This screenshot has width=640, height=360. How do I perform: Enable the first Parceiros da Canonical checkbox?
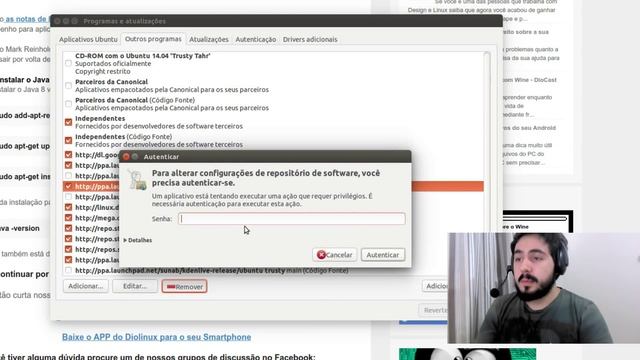point(68,86)
